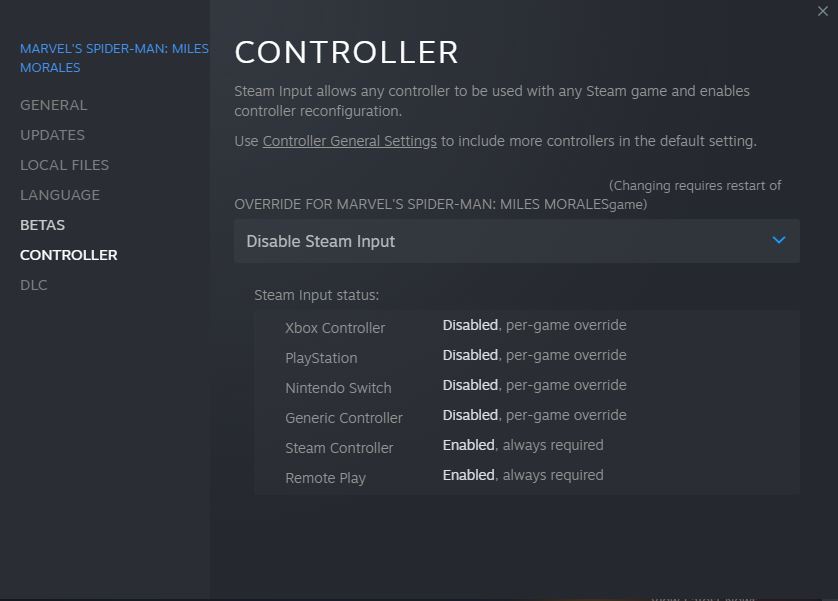This screenshot has width=838, height=601.
Task: Open the Disable Steam Input dropdown text
Action: point(321,241)
